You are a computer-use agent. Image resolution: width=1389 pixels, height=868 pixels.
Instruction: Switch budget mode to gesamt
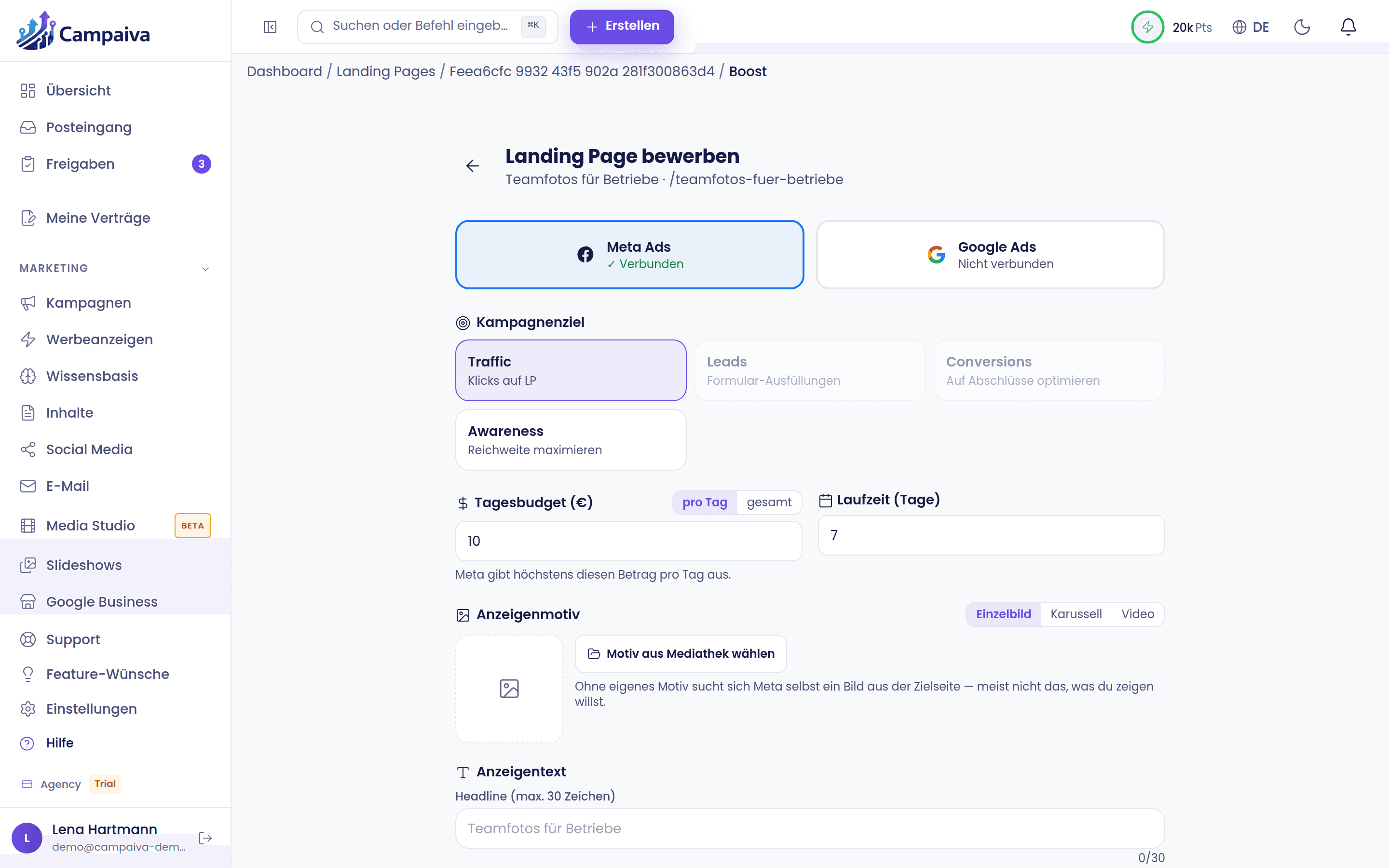769,502
